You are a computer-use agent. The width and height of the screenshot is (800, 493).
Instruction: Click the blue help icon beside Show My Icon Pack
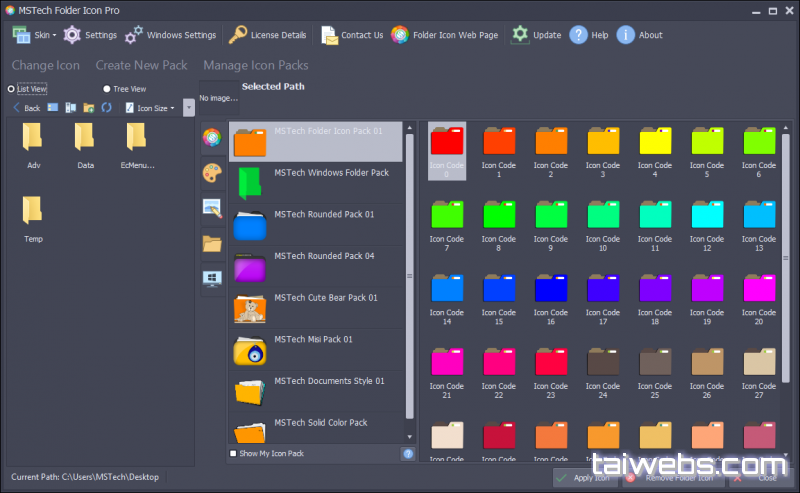click(x=408, y=454)
